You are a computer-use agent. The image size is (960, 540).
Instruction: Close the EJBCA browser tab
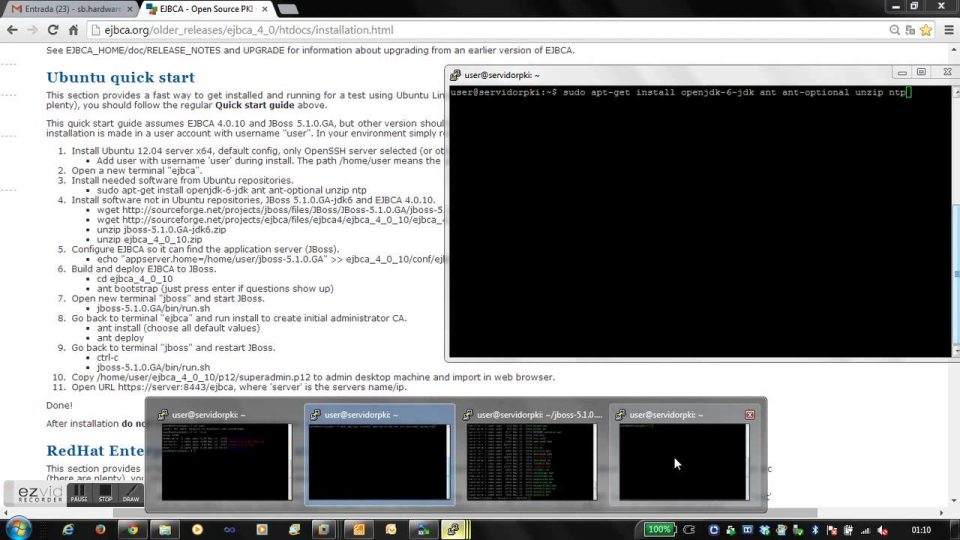(x=264, y=9)
